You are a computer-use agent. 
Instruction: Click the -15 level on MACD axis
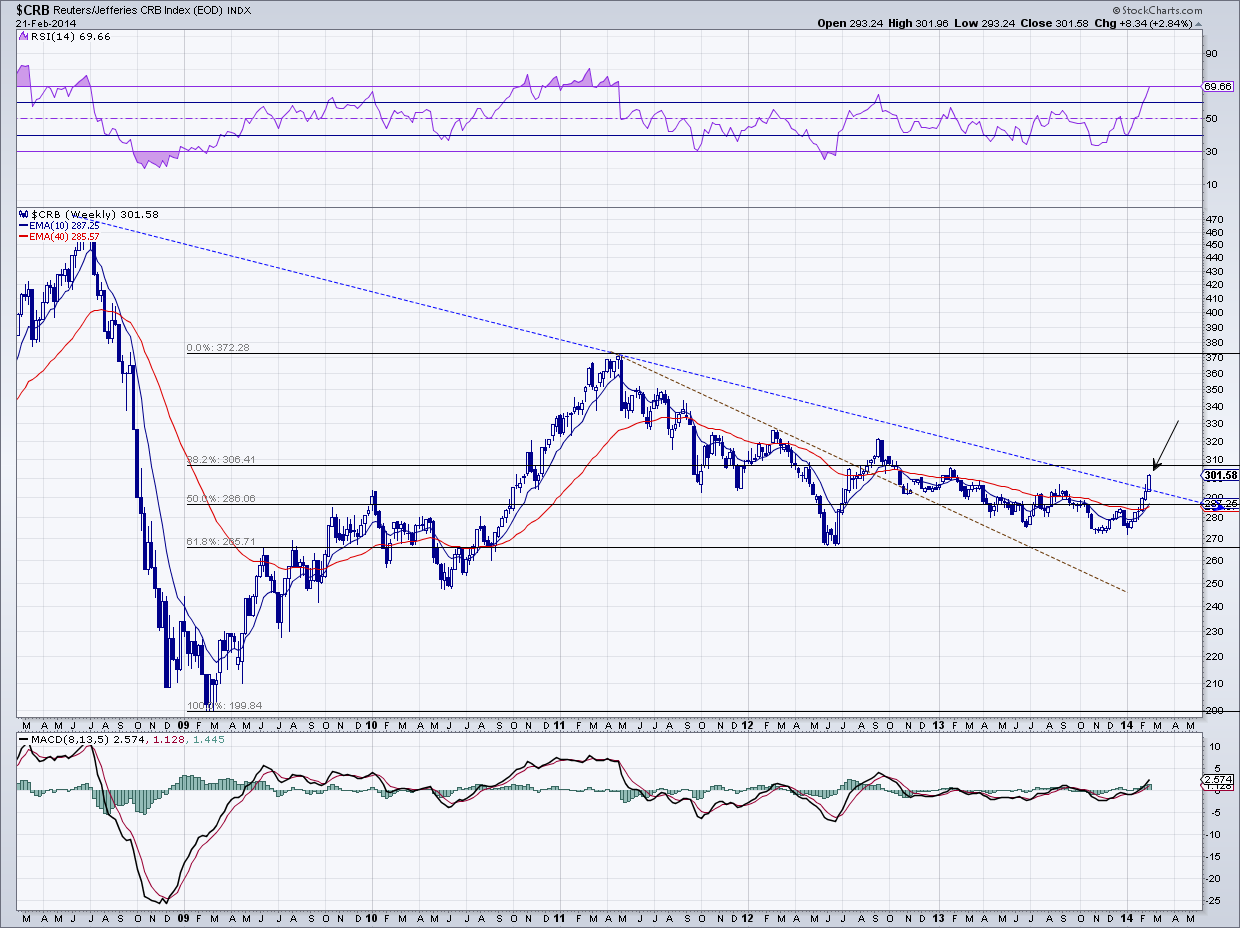click(x=1212, y=856)
